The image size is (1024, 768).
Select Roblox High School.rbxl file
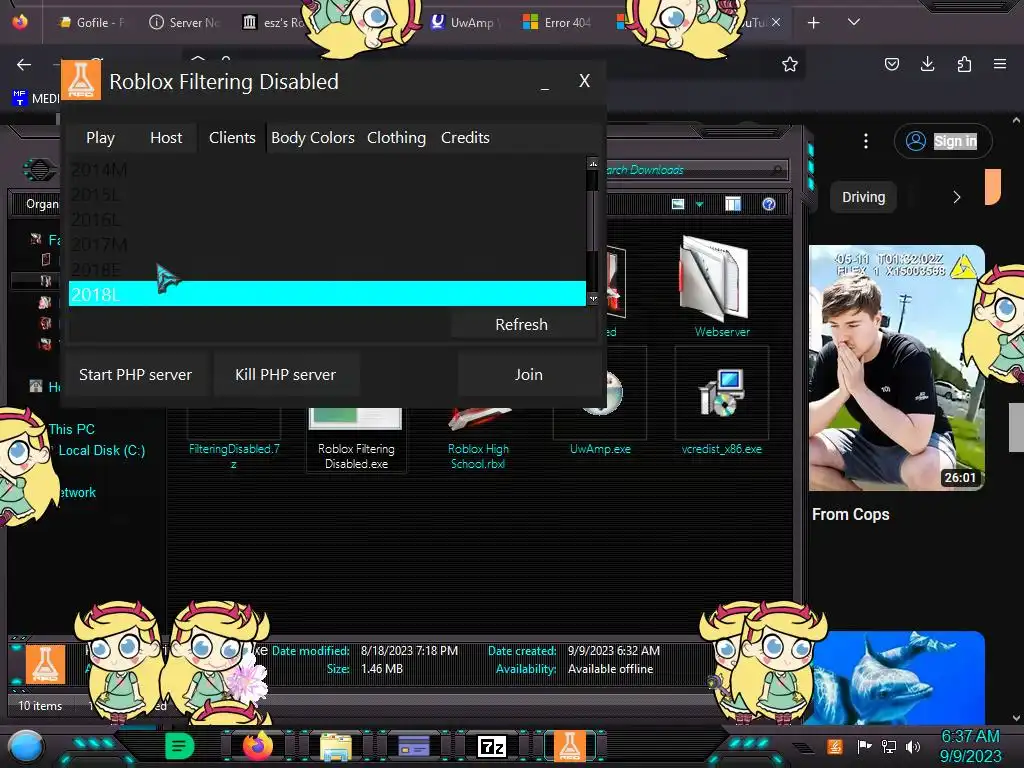[x=478, y=438]
